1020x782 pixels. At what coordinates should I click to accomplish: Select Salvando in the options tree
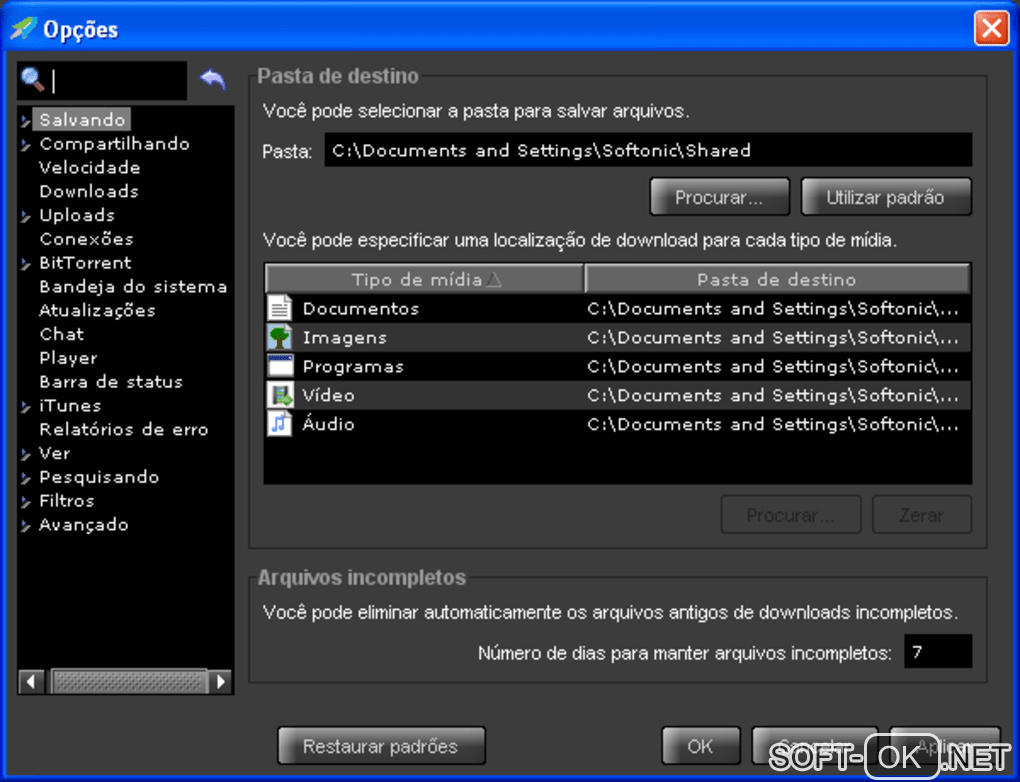click(x=82, y=120)
